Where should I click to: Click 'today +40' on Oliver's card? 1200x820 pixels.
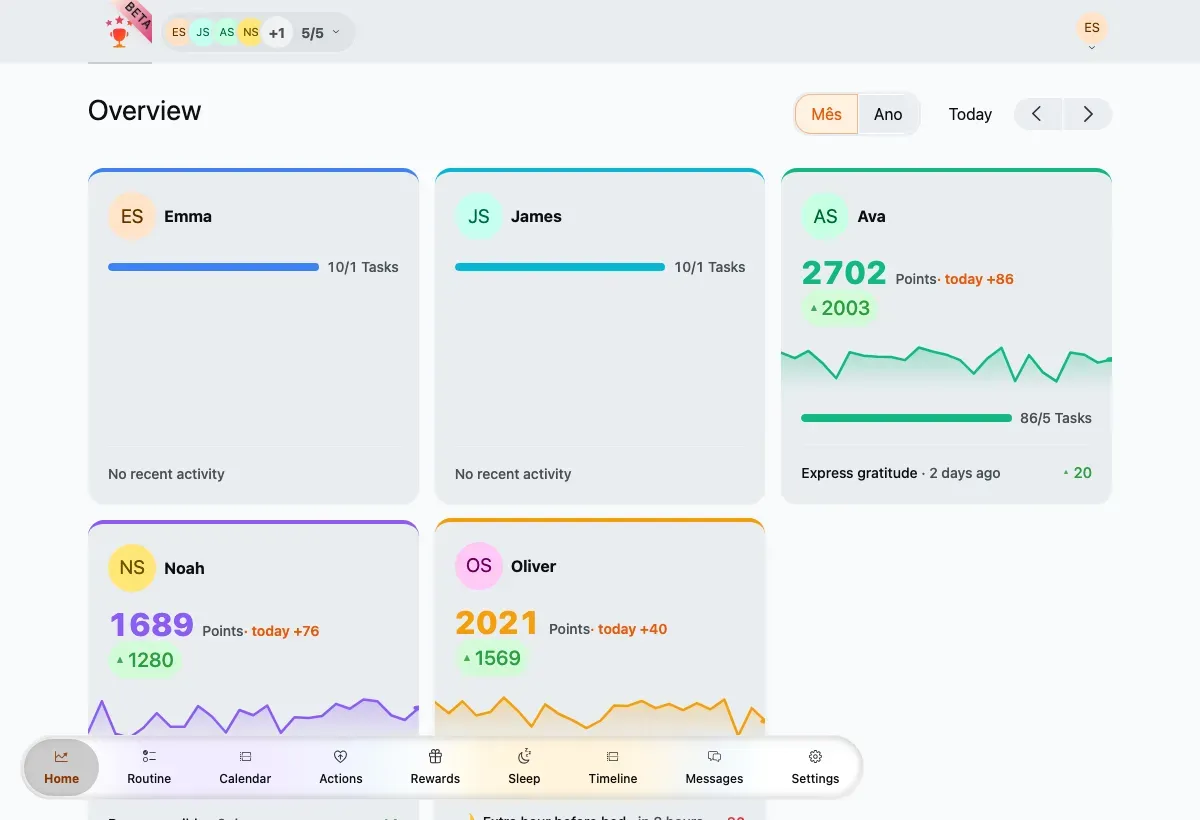pyautogui.click(x=632, y=629)
